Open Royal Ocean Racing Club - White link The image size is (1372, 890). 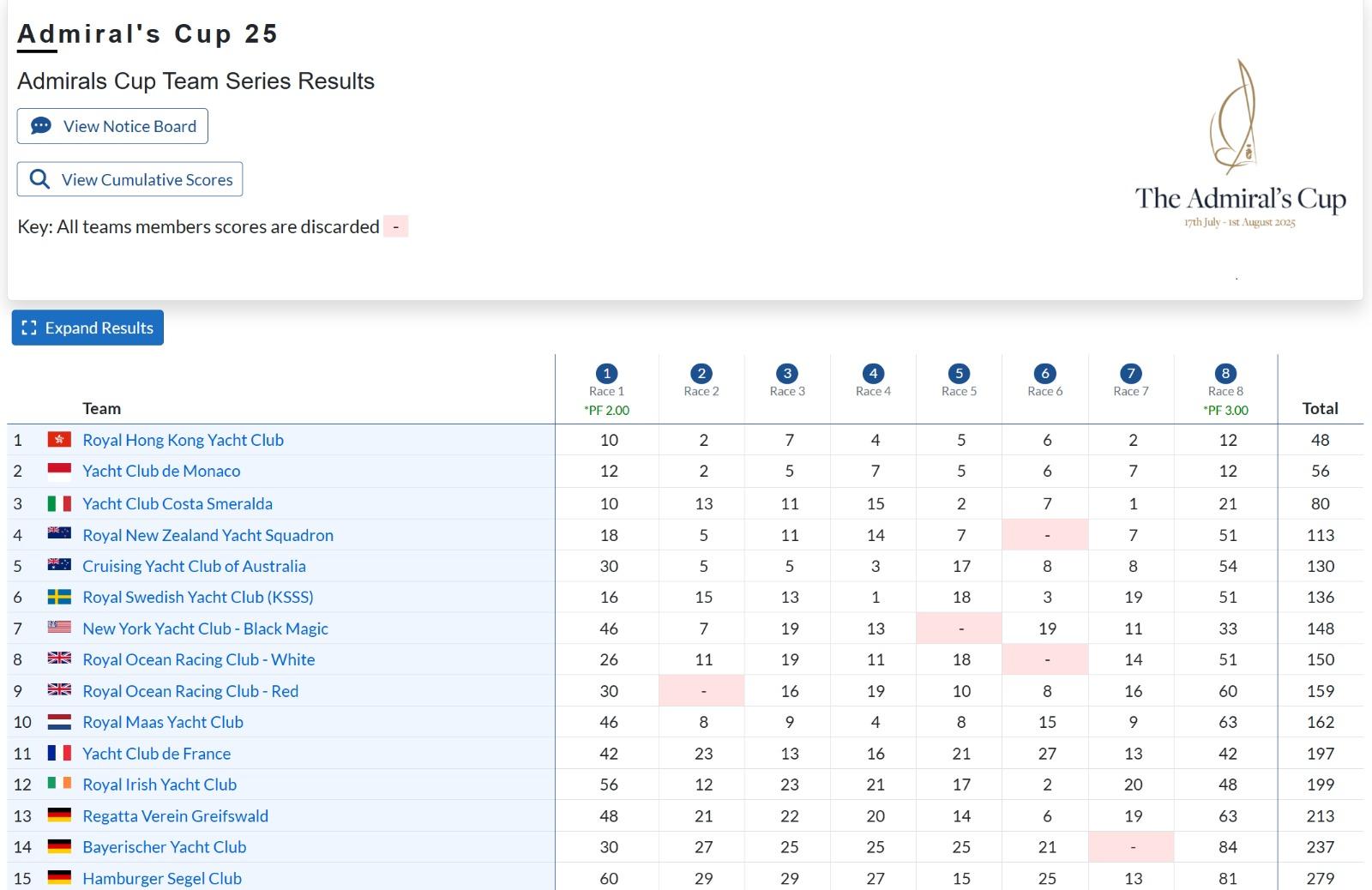(198, 659)
